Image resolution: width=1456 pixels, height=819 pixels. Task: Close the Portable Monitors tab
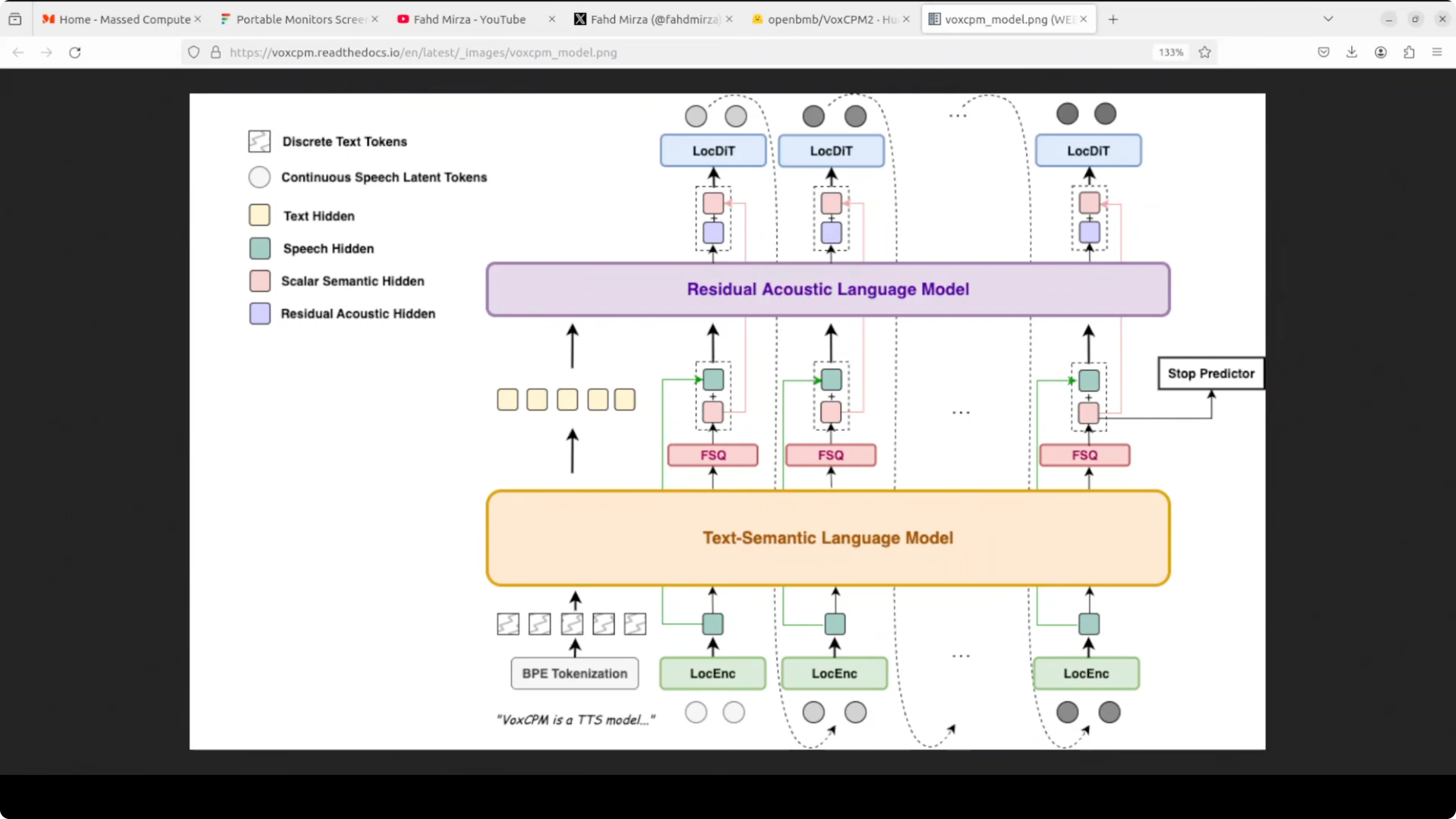(375, 19)
